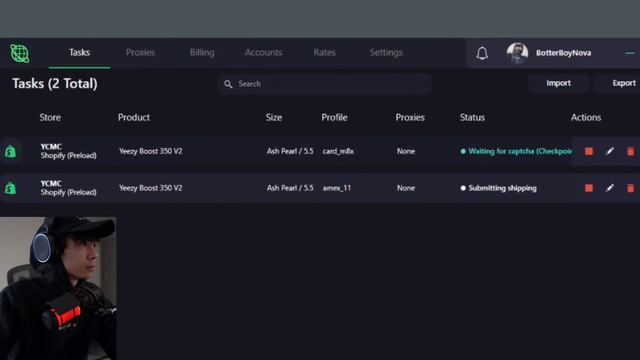Click the Actions column header
The image size is (640, 360).
pos(586,118)
